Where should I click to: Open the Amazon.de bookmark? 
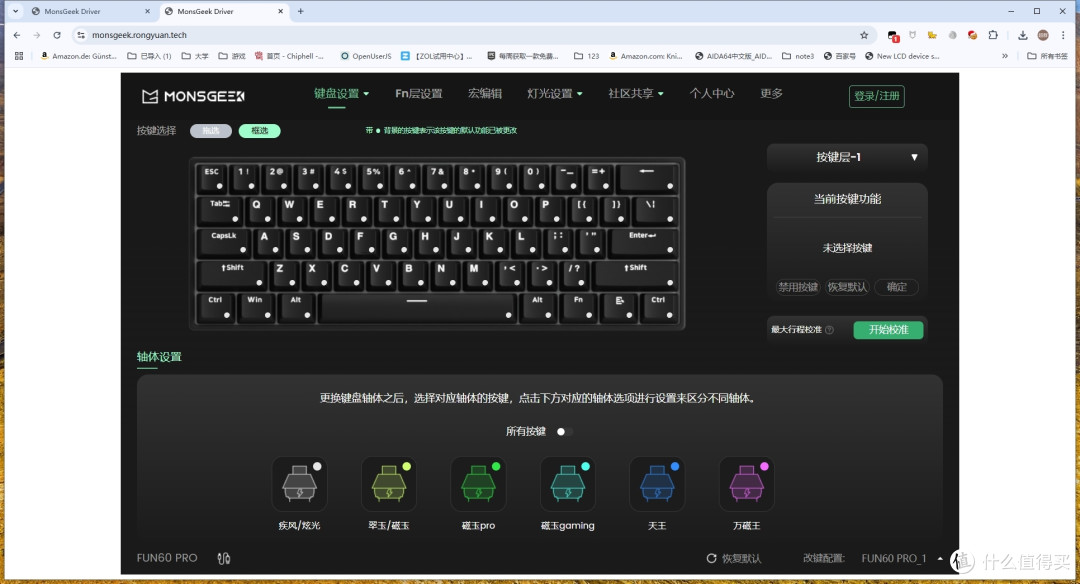point(78,56)
